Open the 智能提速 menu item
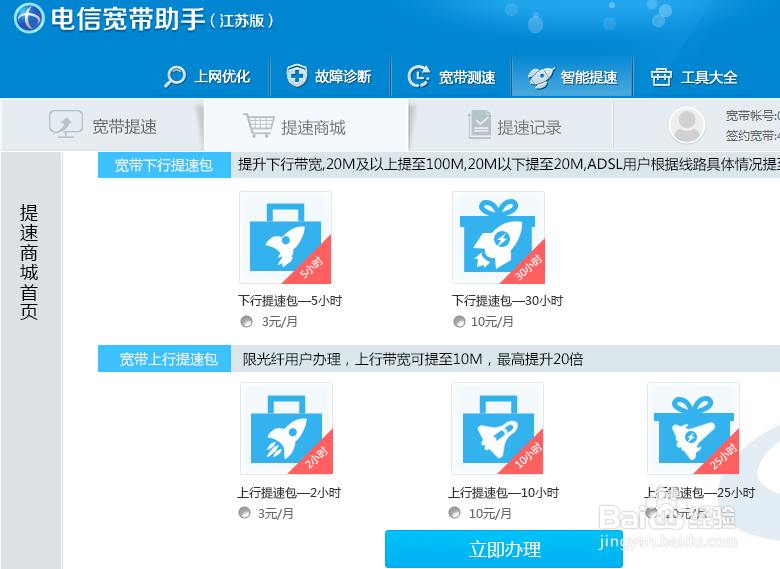The image size is (780, 569). [x=573, y=77]
